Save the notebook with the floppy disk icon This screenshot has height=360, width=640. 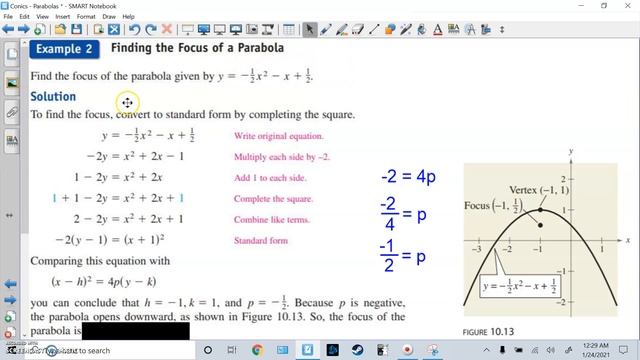tap(76, 29)
